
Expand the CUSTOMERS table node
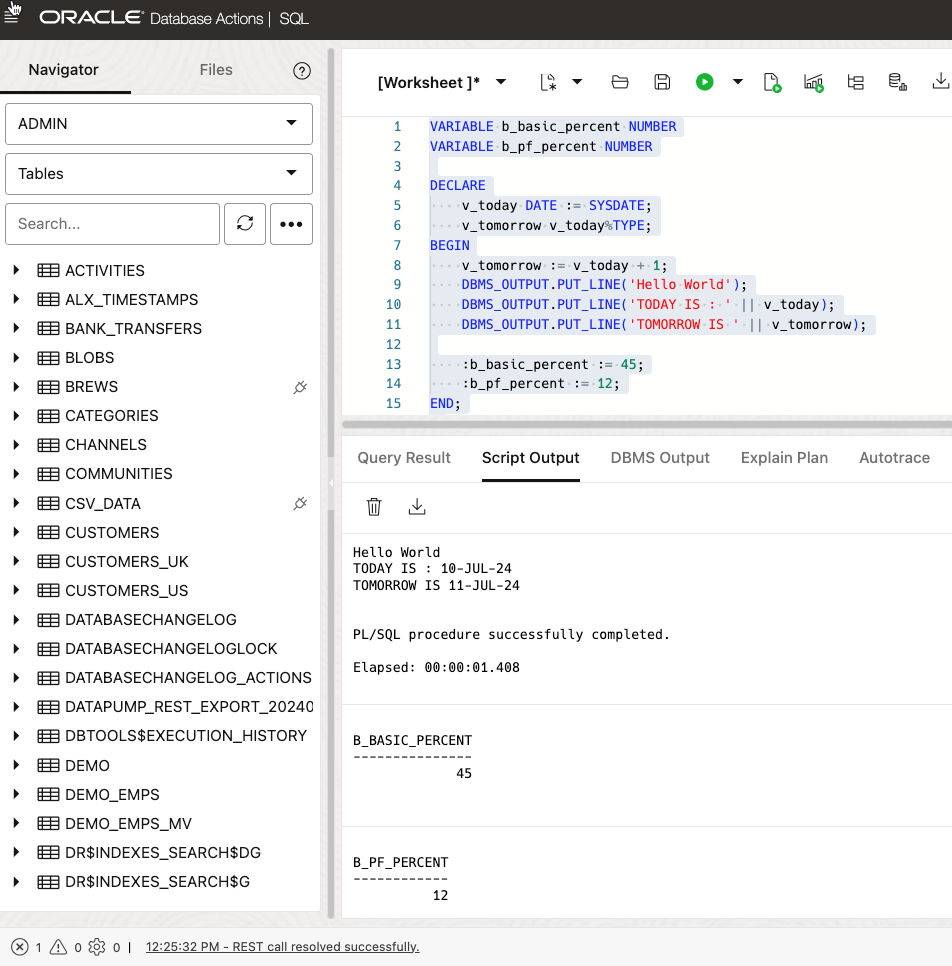pyautogui.click(x=17, y=532)
